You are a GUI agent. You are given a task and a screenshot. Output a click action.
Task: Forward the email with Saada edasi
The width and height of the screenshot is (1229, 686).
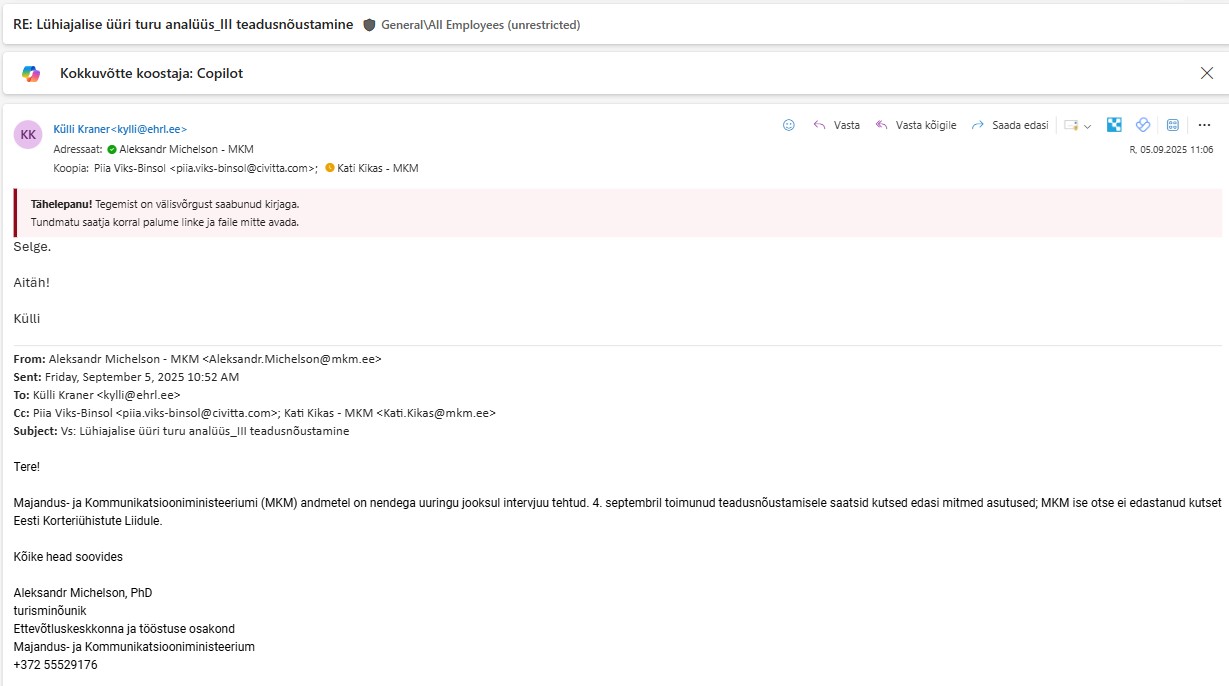coord(1010,125)
